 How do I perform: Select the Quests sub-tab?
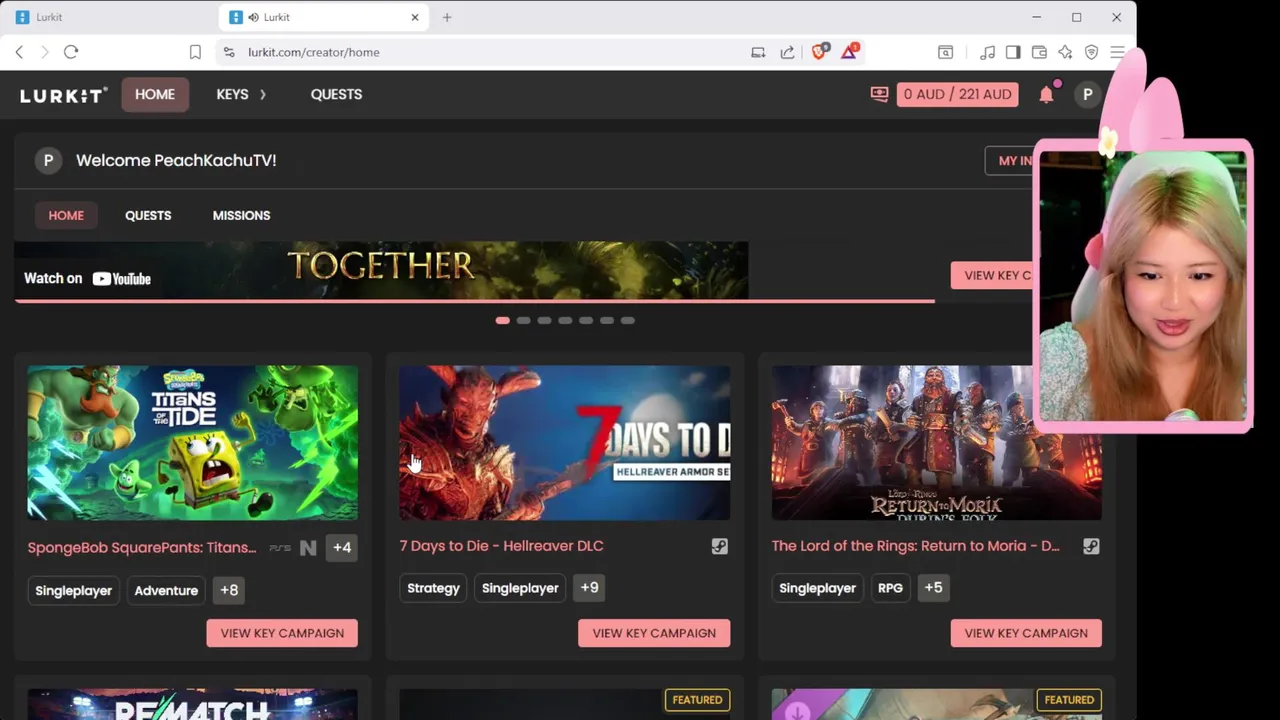click(148, 215)
